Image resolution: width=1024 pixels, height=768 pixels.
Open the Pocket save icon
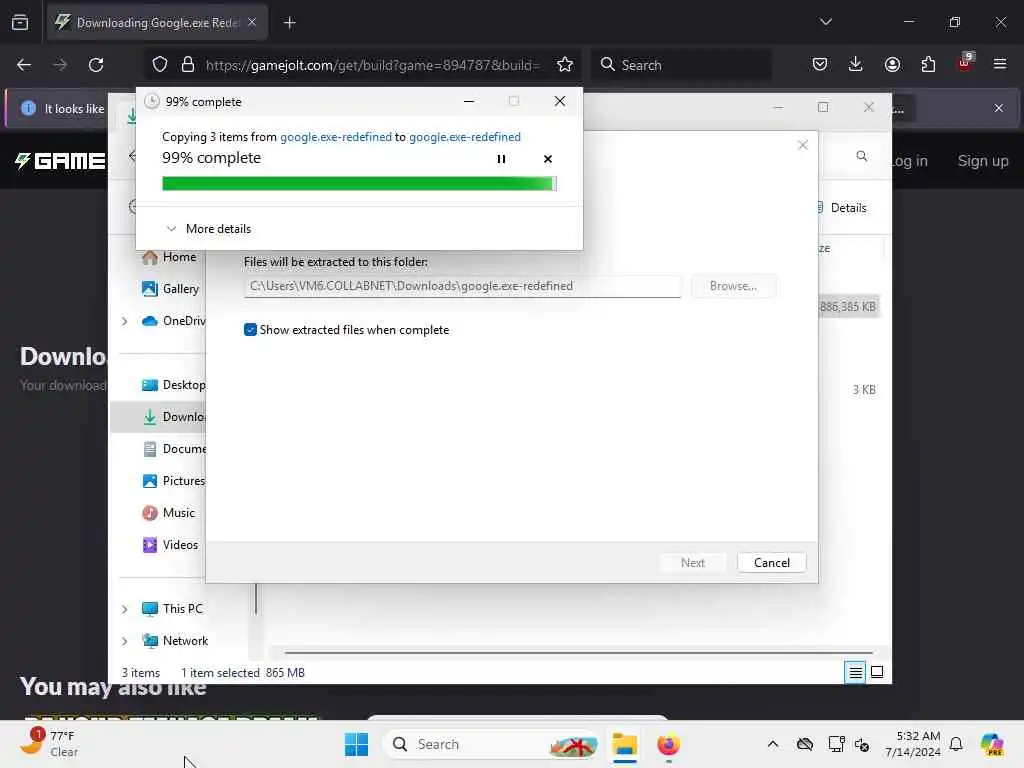tap(820, 65)
